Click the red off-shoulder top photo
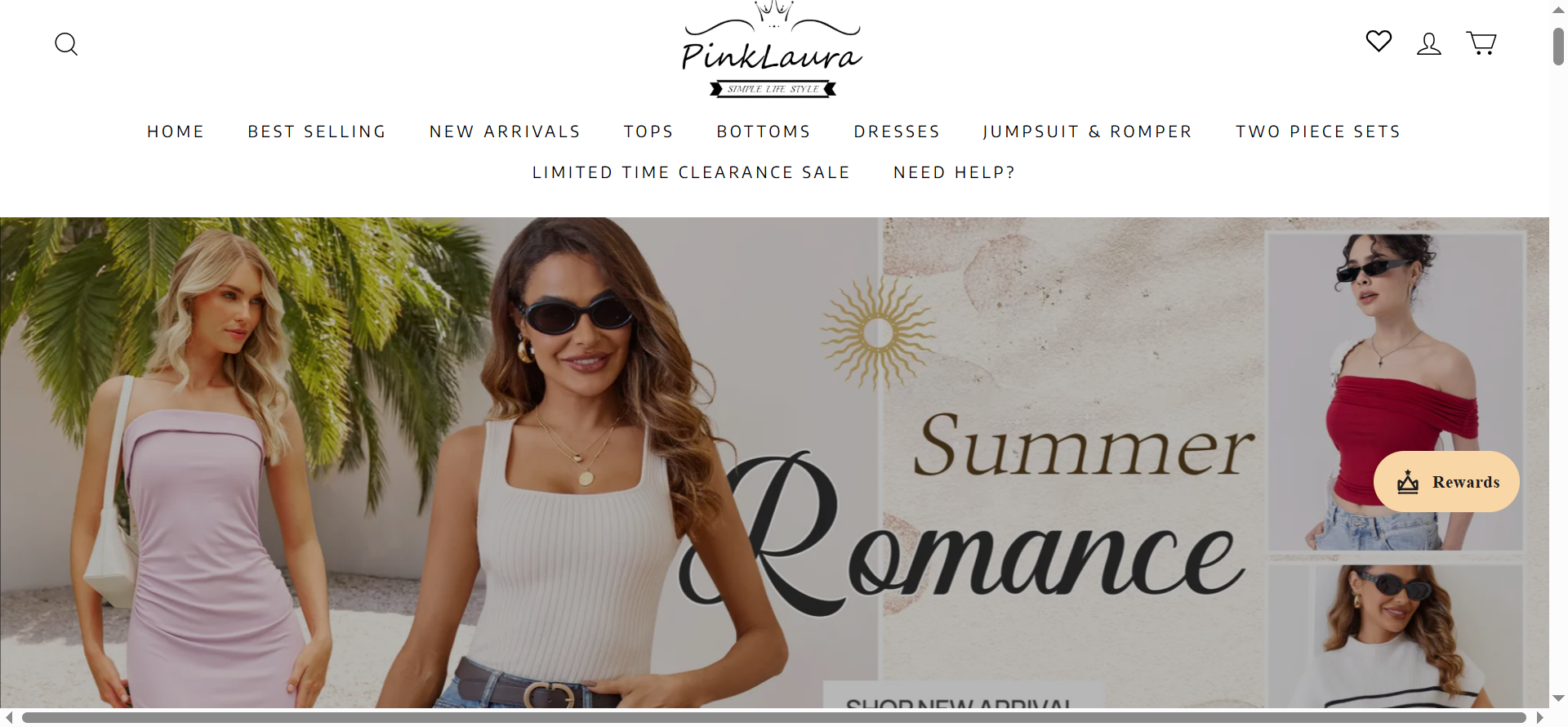Image resolution: width=1568 pixels, height=727 pixels. [1395, 390]
